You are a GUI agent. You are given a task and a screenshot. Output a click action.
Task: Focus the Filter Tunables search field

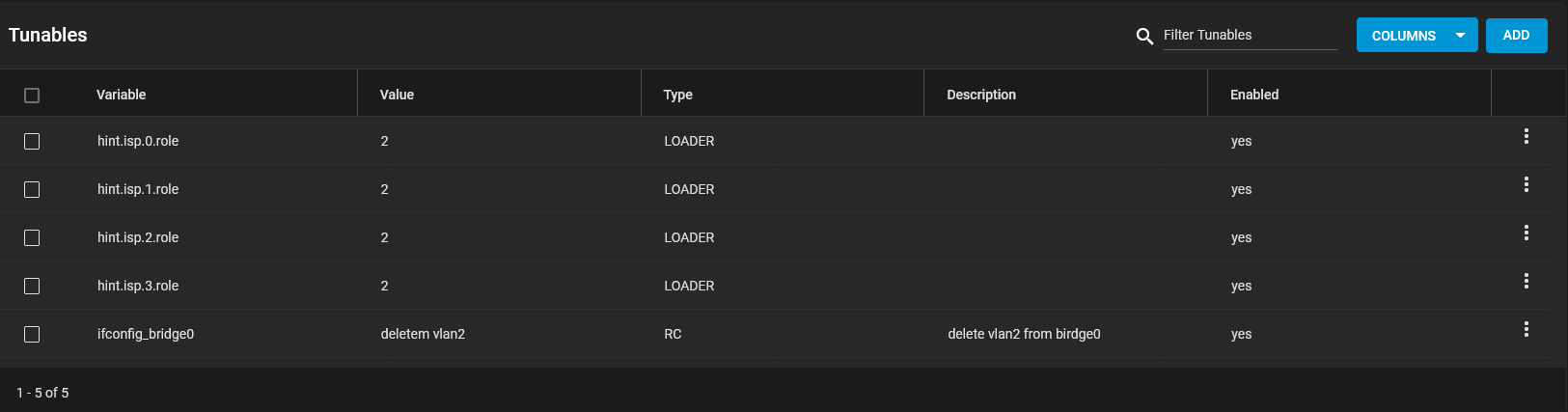1250,36
